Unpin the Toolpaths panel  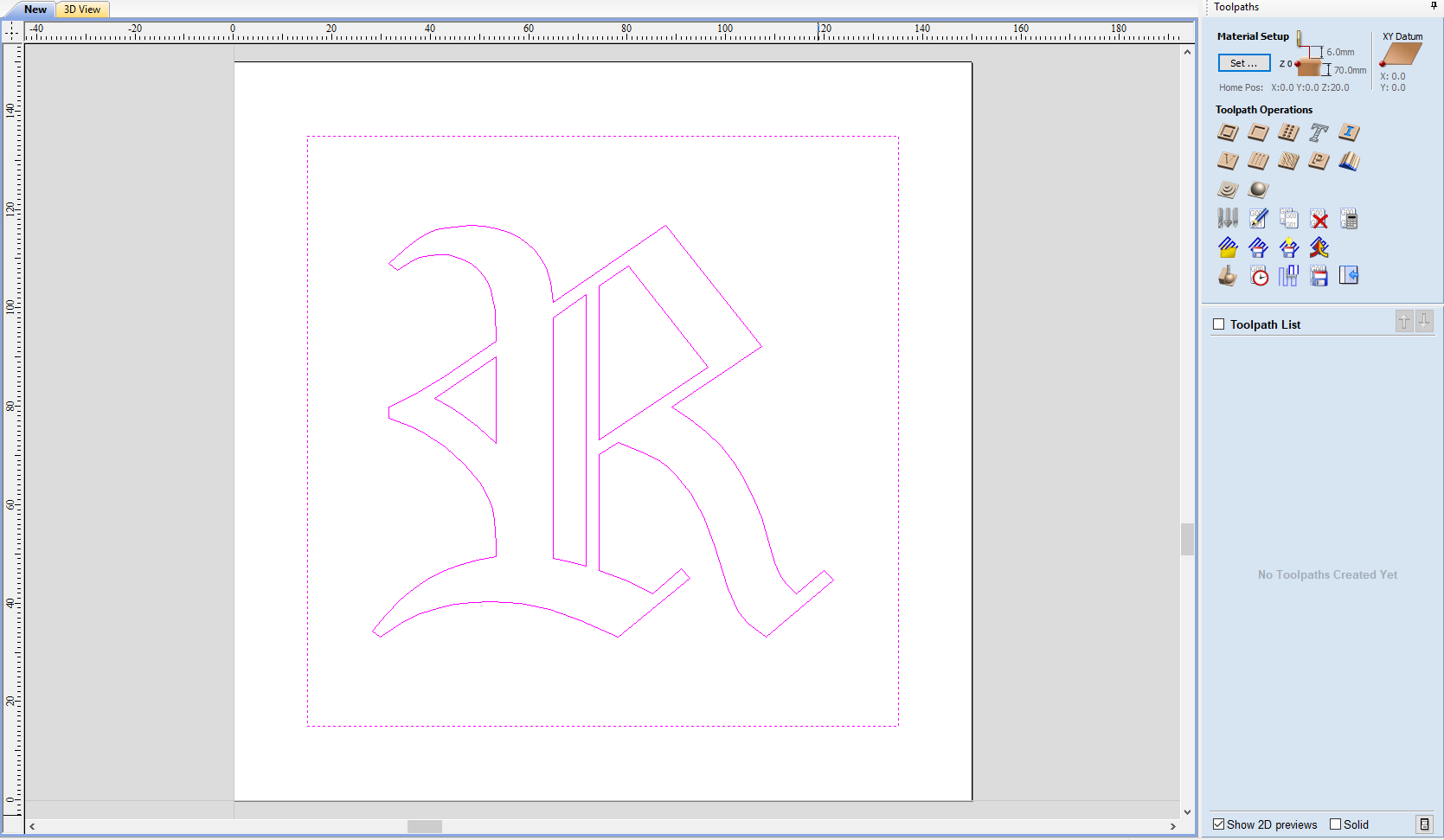pyautogui.click(x=1434, y=7)
